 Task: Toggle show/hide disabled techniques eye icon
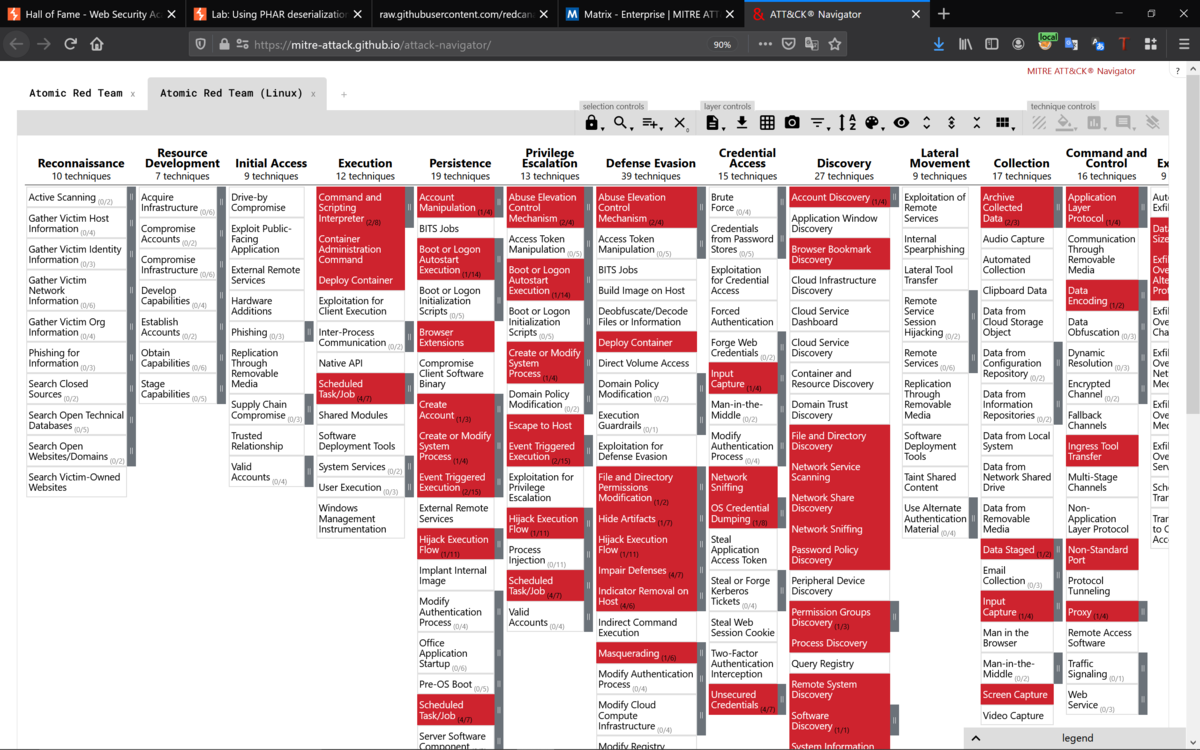tap(901, 123)
